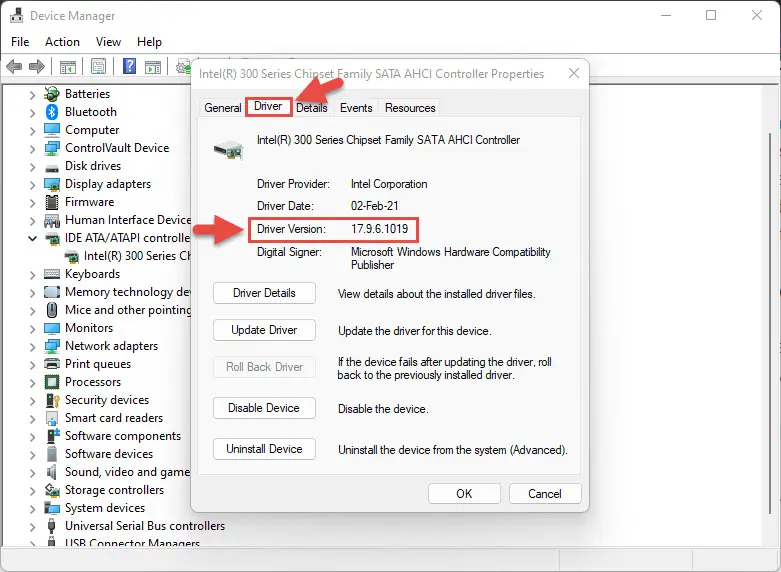This screenshot has width=781, height=572.
Task: Select Software devices in tree
Action: pos(109,454)
